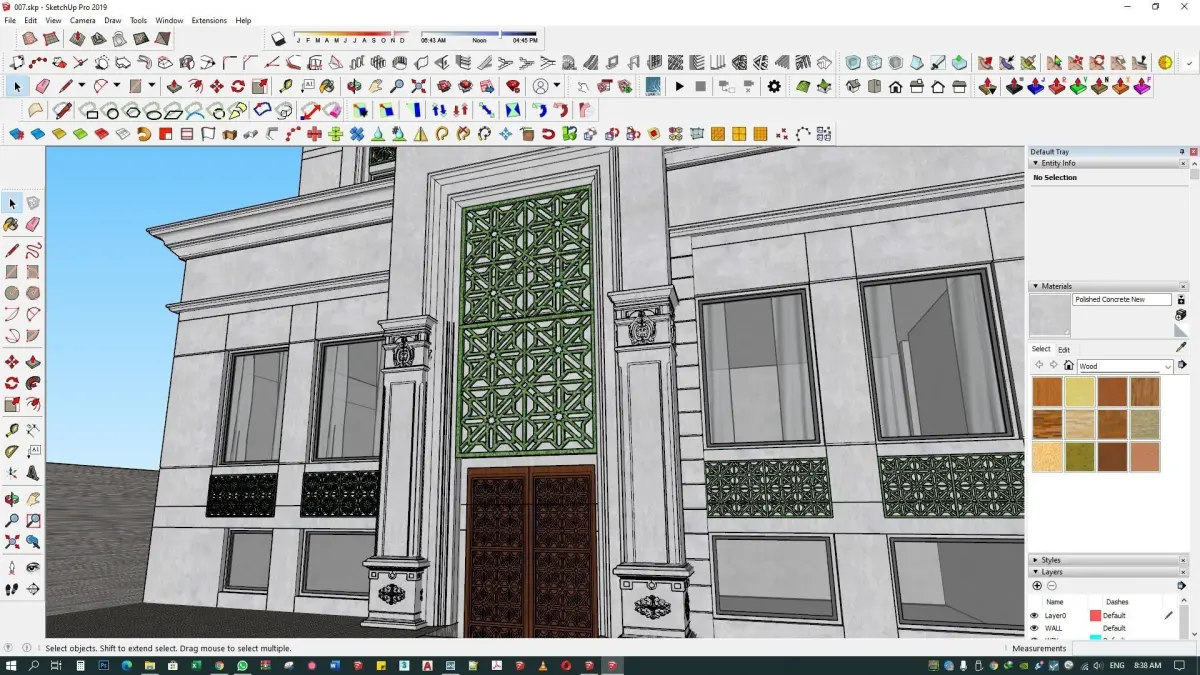Open the Extensions menu
Viewport: 1200px width, 675px height.
click(x=209, y=20)
